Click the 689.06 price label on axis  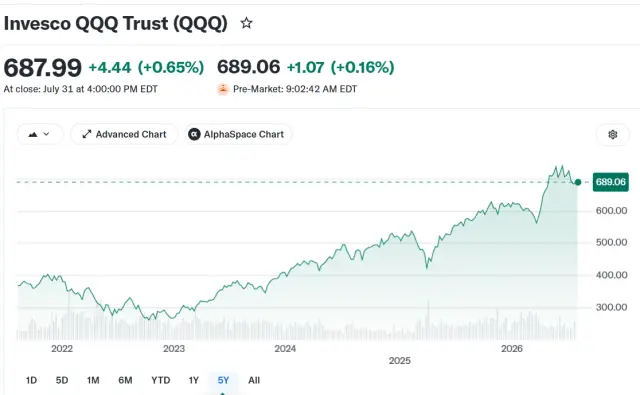pos(611,182)
